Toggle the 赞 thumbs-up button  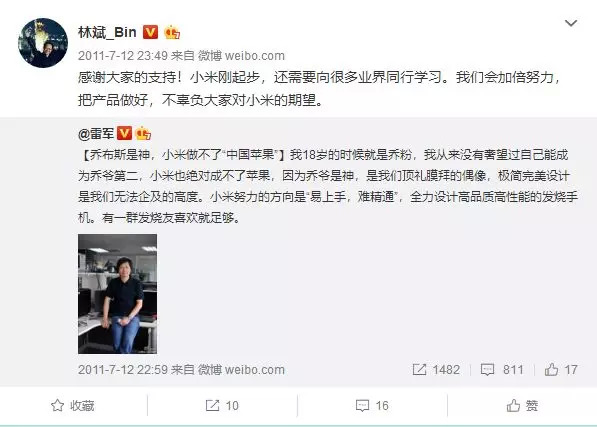tap(522, 406)
